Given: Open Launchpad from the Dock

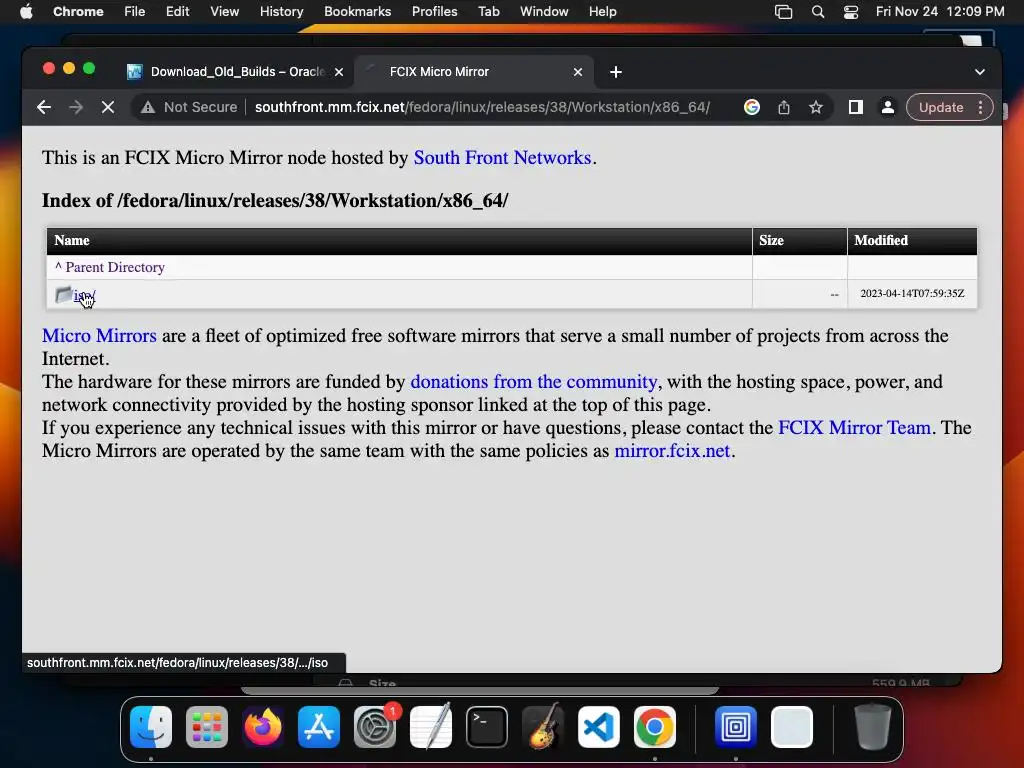Looking at the screenshot, I should pos(207,727).
